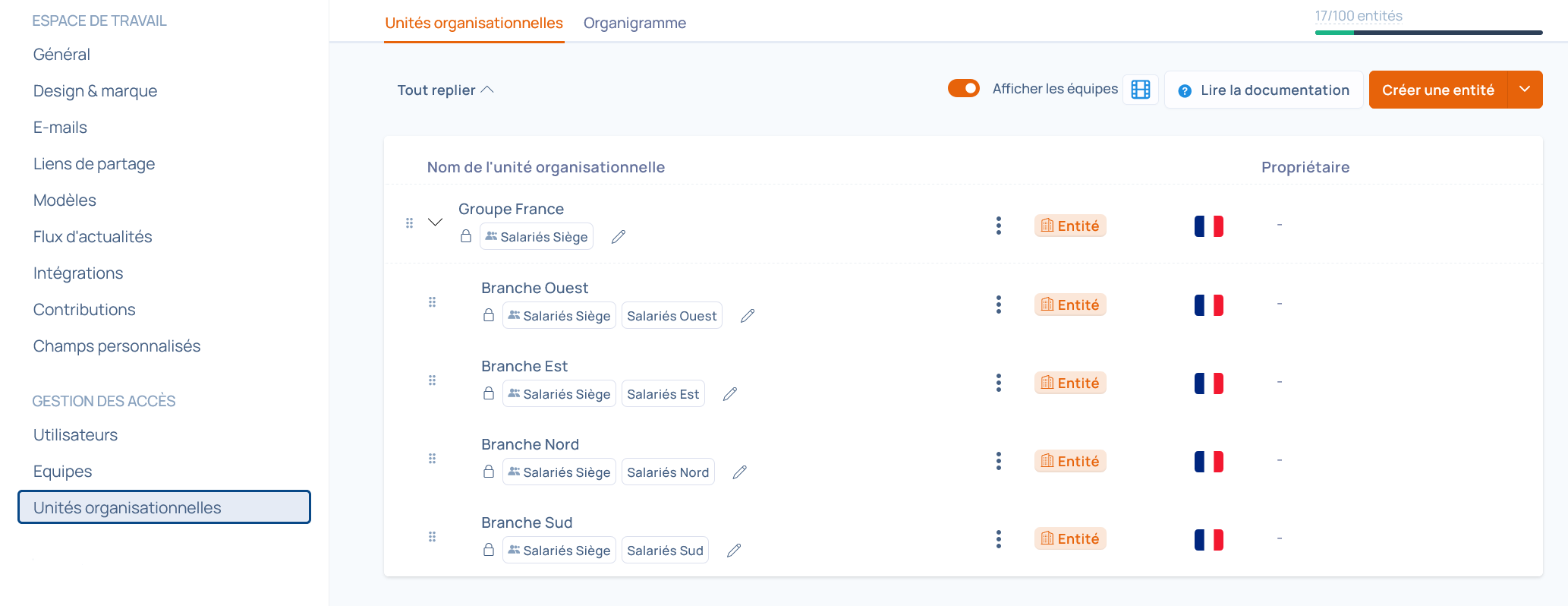This screenshot has width=1568, height=606.
Task: Click the pencil edit icon for Branche Sud
Action: tap(734, 551)
